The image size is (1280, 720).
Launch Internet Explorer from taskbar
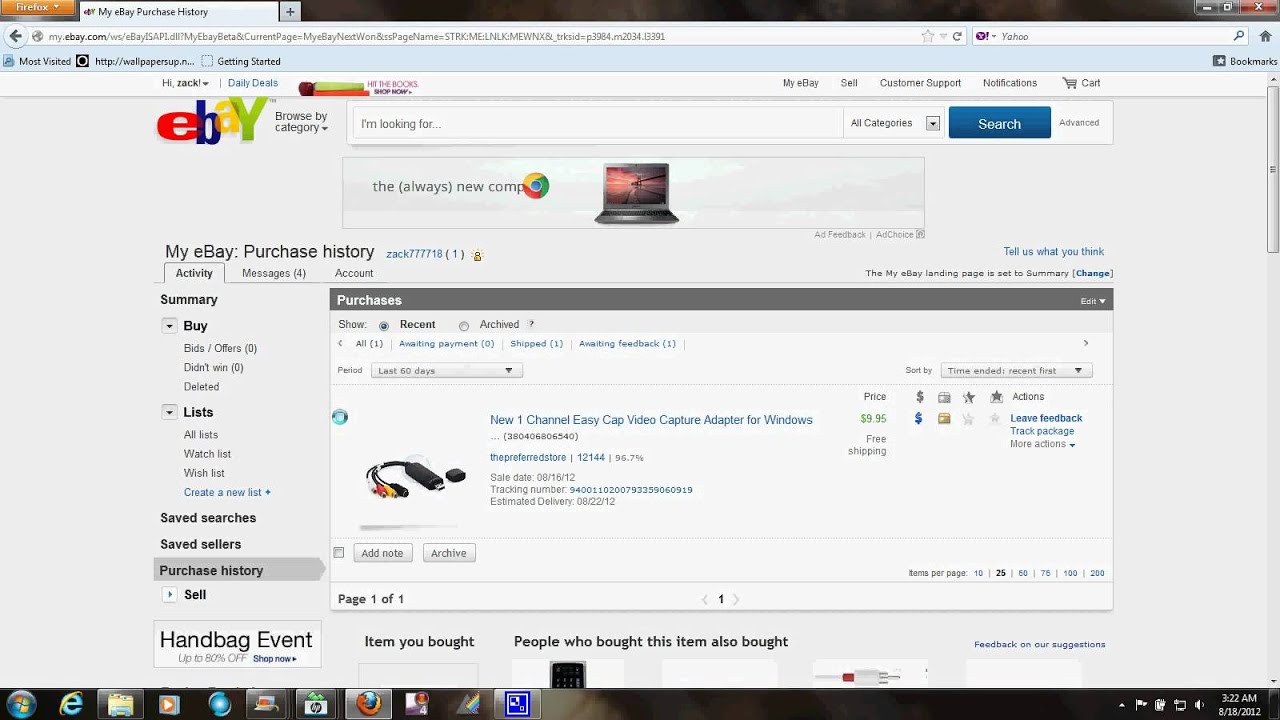coord(71,704)
